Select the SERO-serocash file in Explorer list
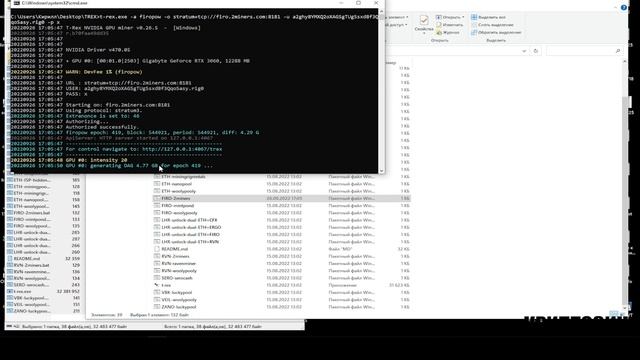This screenshot has height=360, width=640. click(x=177, y=278)
